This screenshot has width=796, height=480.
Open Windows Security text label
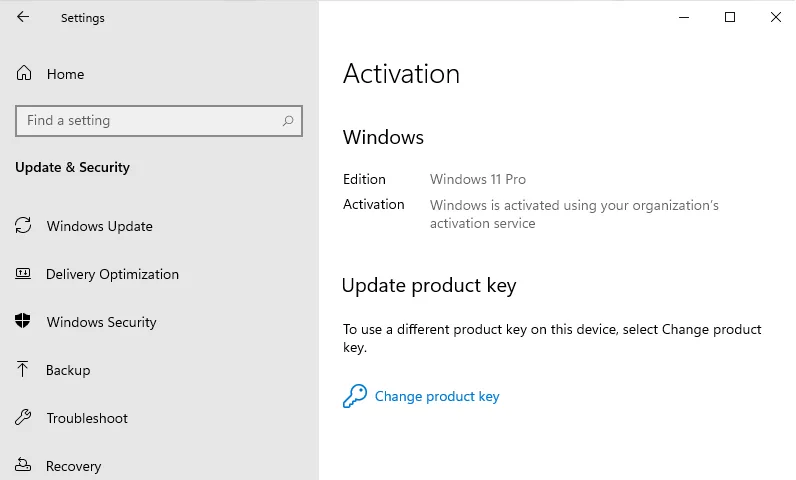(x=101, y=322)
